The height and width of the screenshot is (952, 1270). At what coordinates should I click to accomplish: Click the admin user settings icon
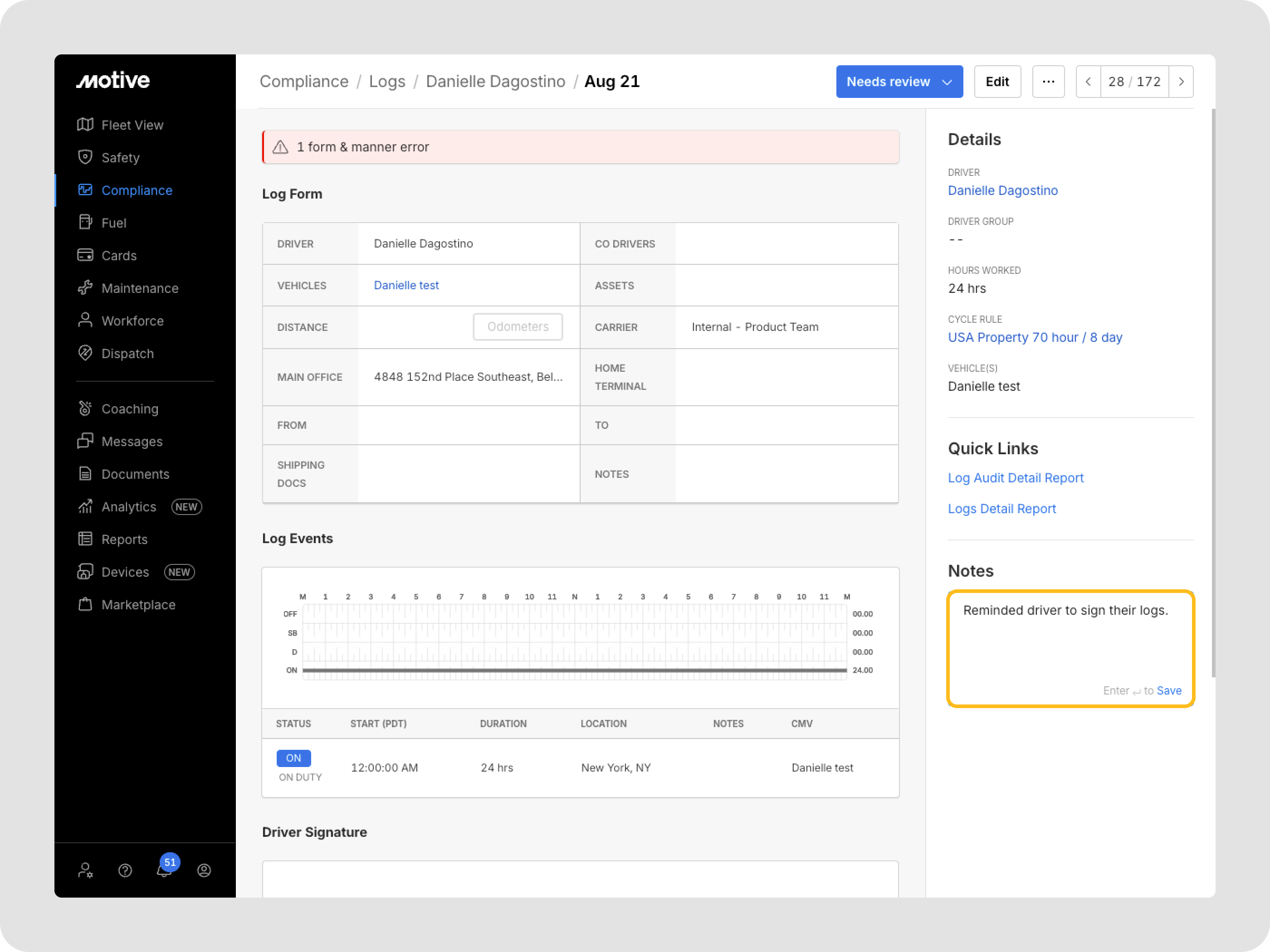[x=85, y=870]
